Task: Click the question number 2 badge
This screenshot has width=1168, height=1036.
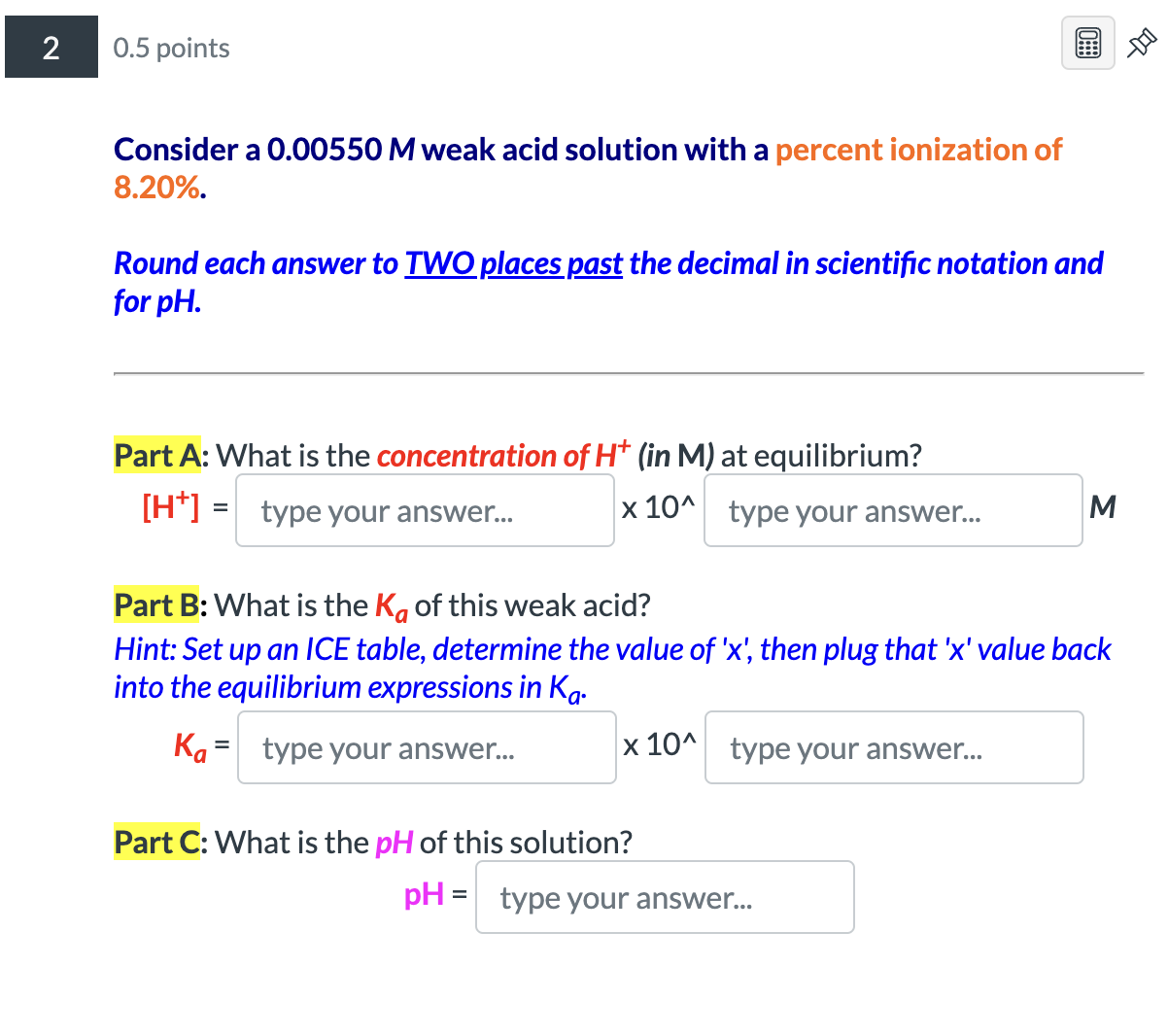Action: tap(51, 46)
